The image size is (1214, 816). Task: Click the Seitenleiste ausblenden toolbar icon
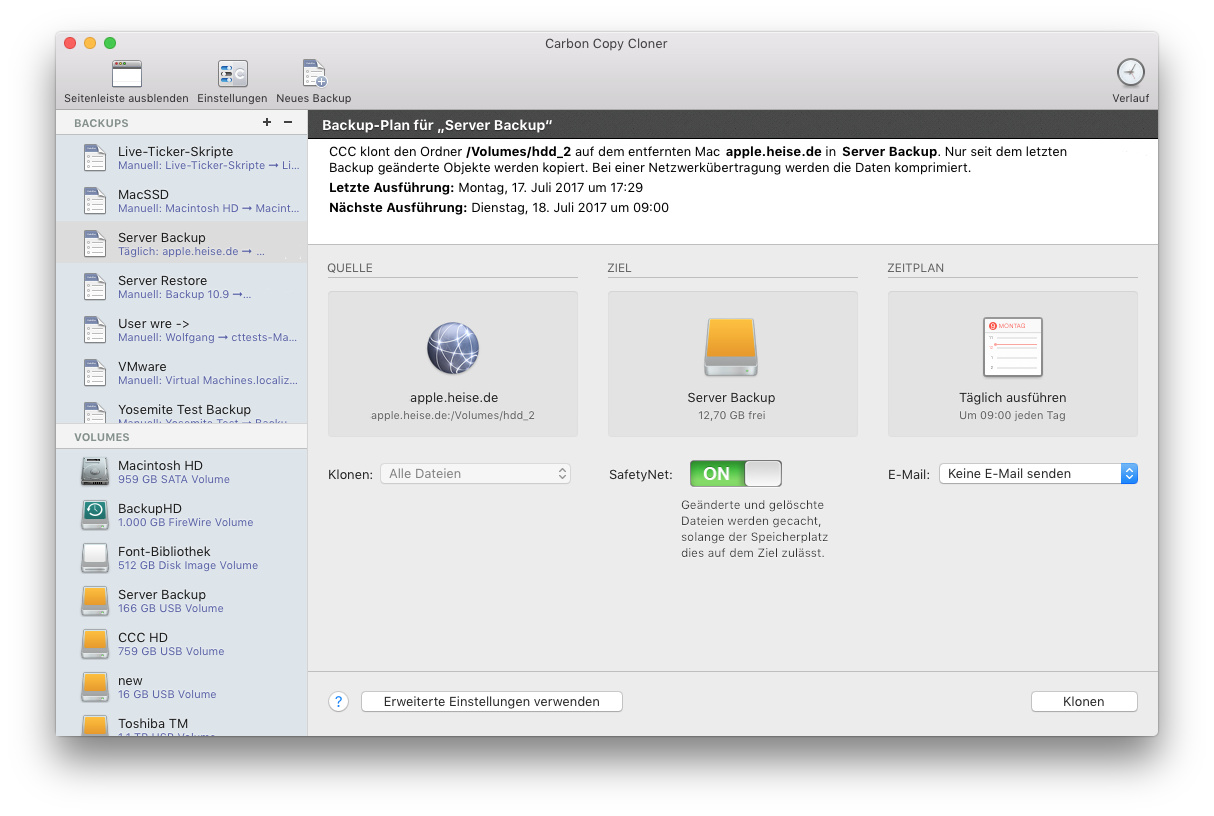pyautogui.click(x=126, y=74)
